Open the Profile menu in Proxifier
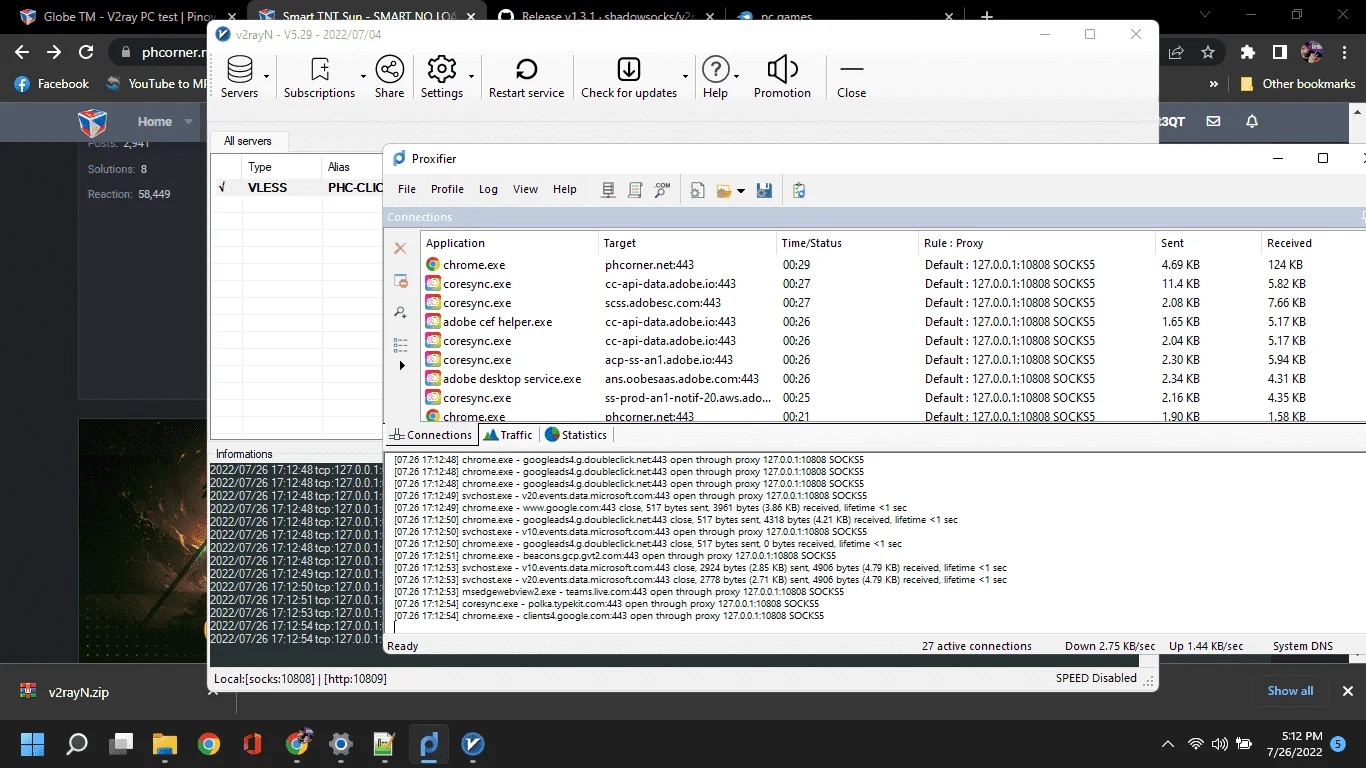This screenshot has height=768, width=1366. point(447,189)
